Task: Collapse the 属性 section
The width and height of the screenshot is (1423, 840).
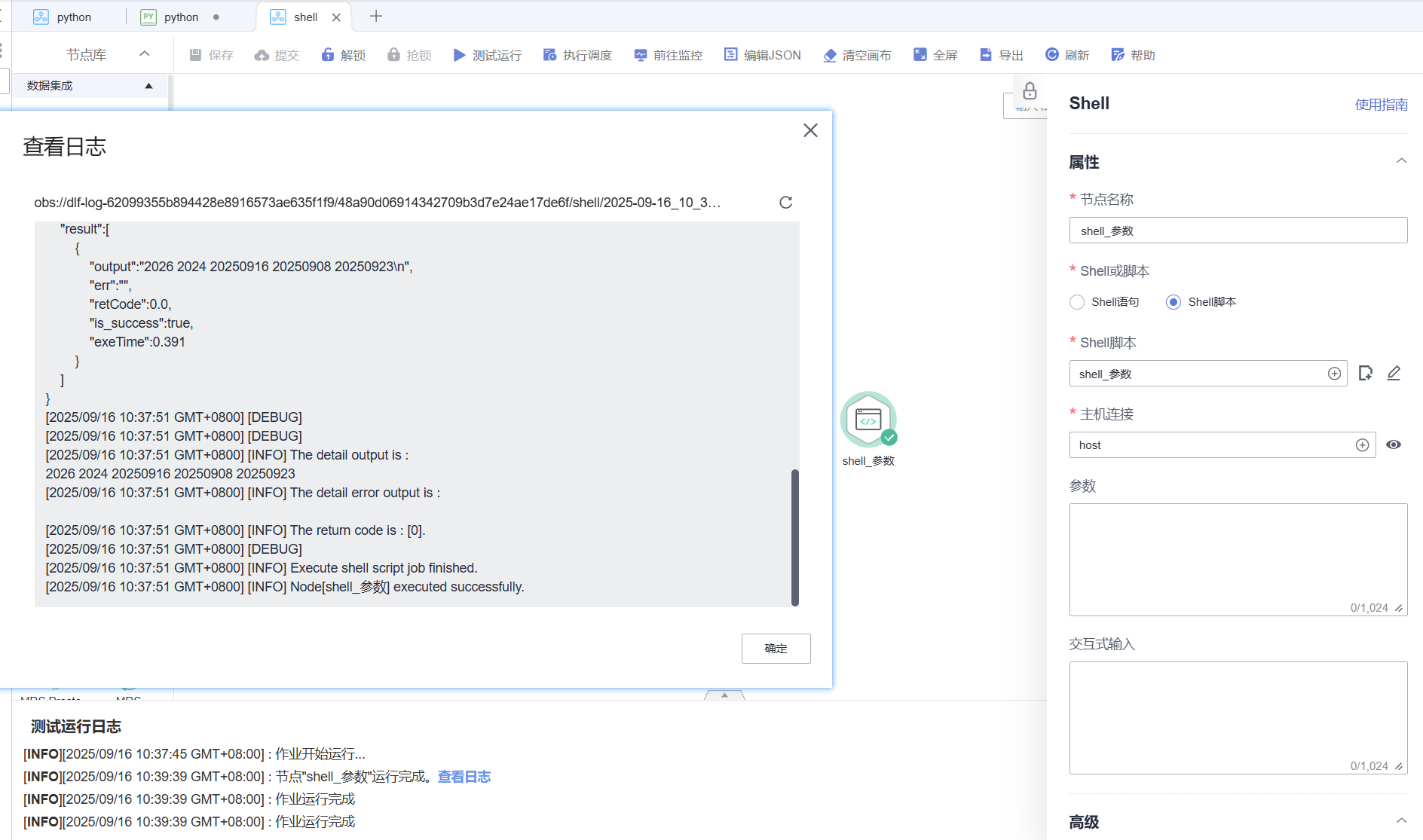Action: coord(1401,161)
